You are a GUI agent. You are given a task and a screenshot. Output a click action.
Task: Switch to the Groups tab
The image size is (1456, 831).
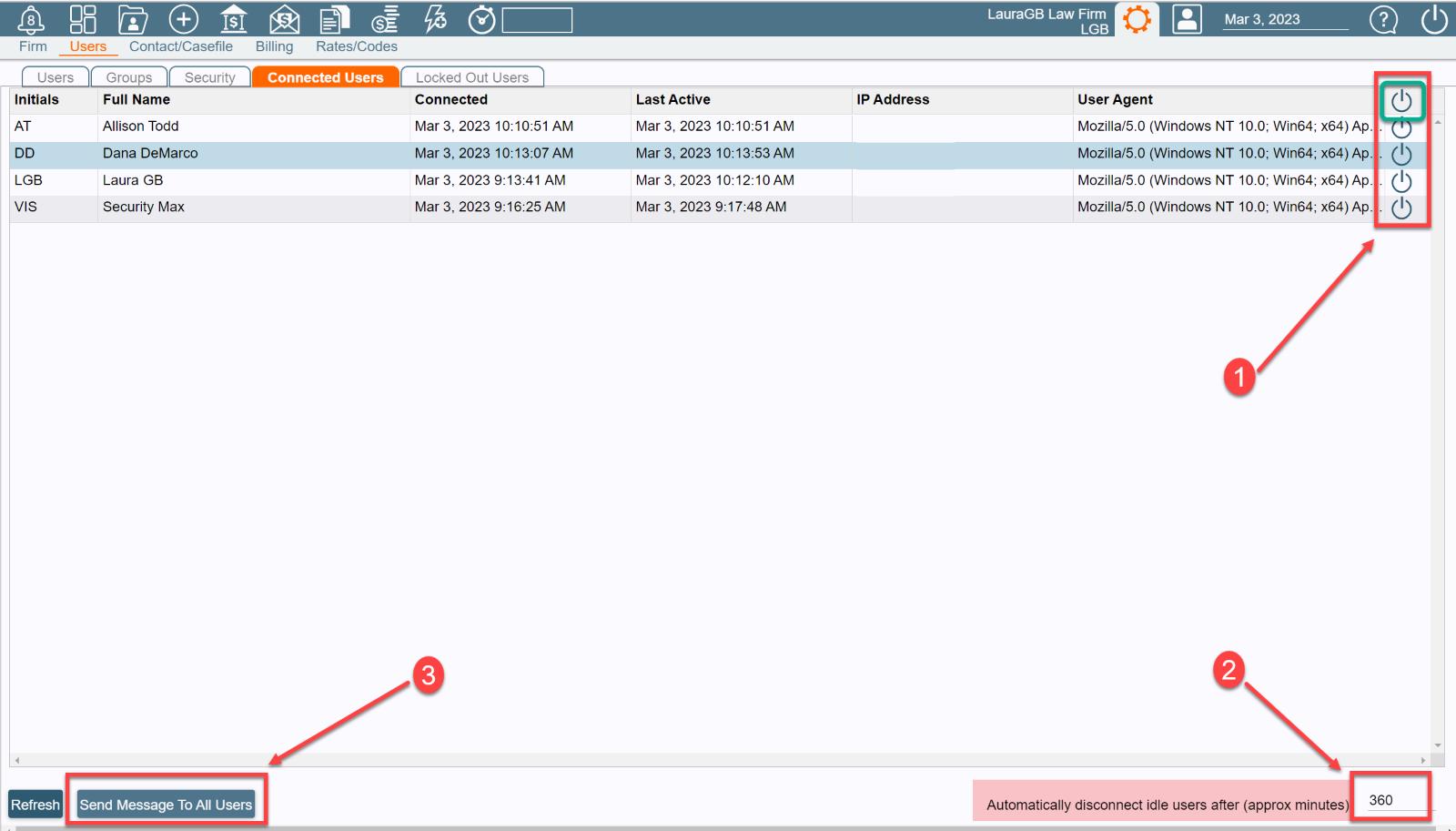128,76
